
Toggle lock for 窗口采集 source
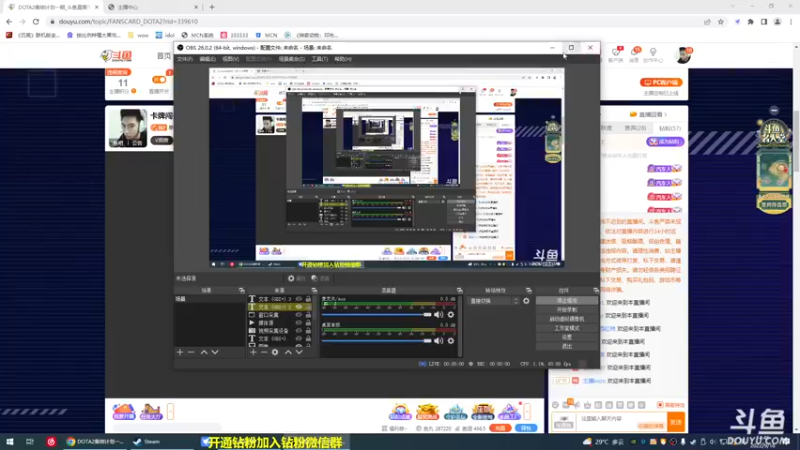click(x=308, y=315)
